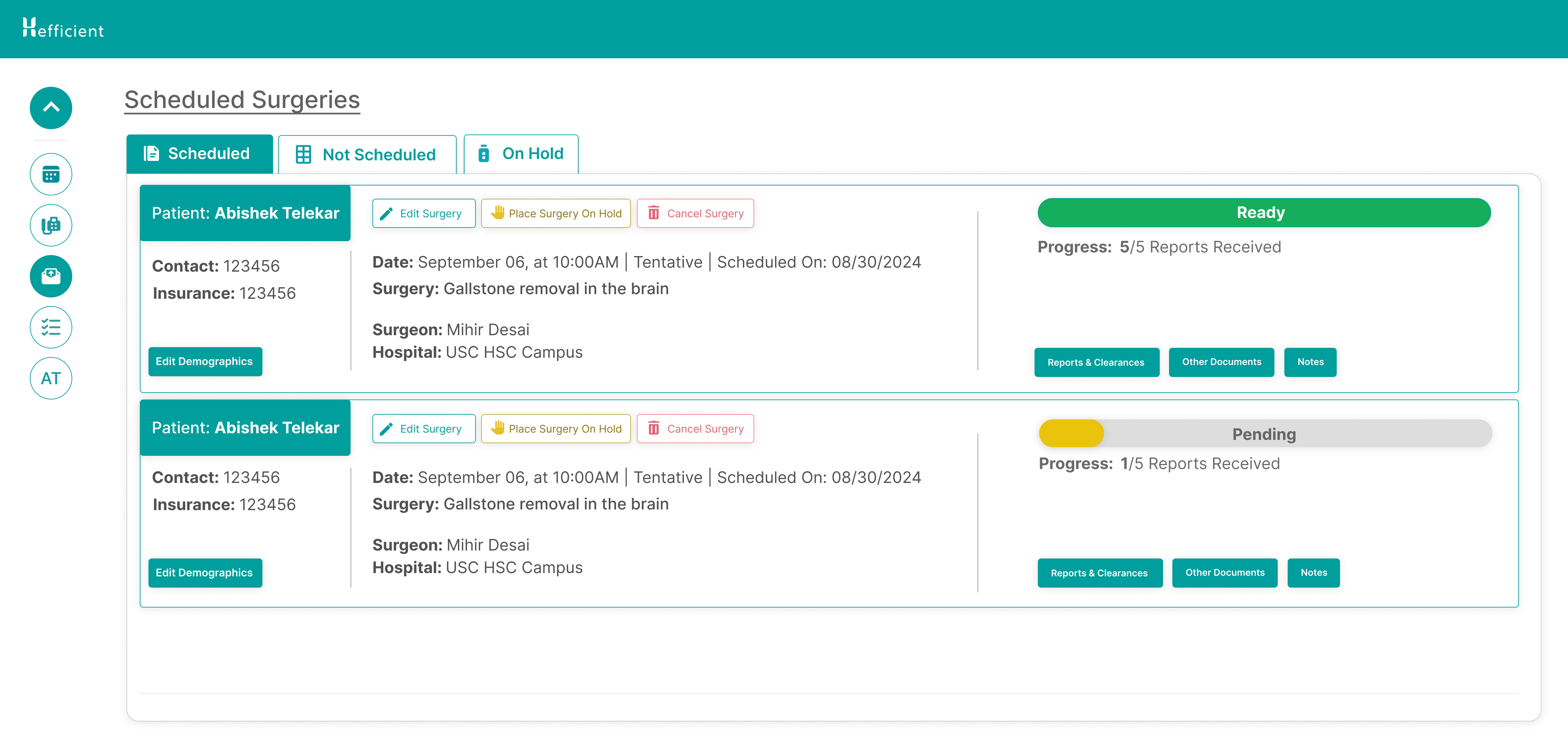Click patient name header in Ready card
Viewport: 1568px width, 740px height.
pos(245,213)
